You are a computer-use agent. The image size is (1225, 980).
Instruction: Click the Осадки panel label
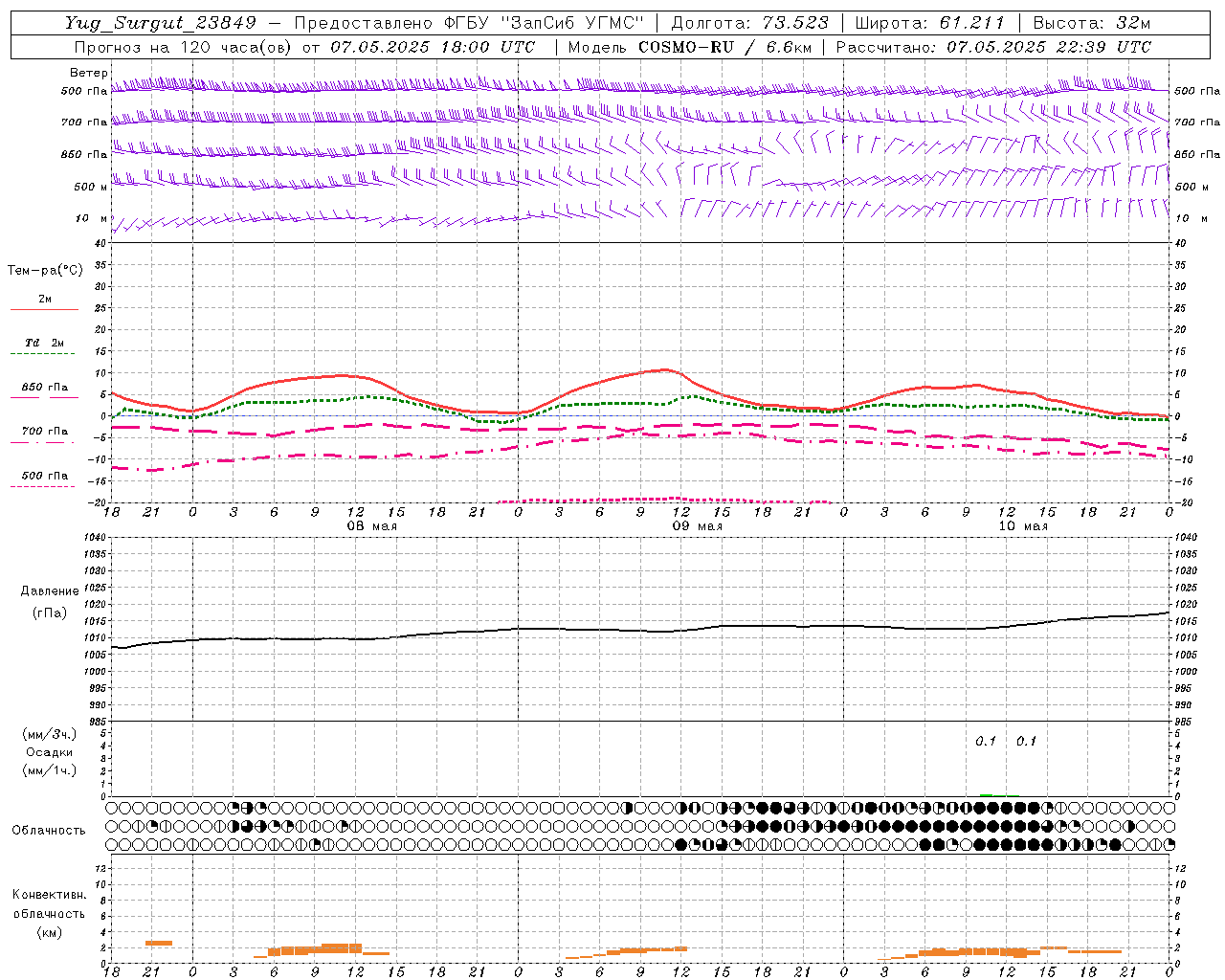48,752
